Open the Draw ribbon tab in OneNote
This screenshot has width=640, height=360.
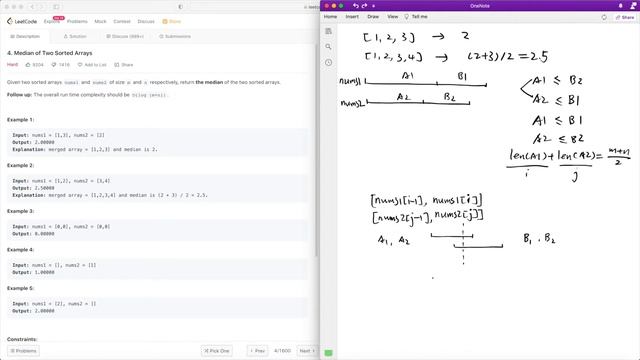click(373, 17)
